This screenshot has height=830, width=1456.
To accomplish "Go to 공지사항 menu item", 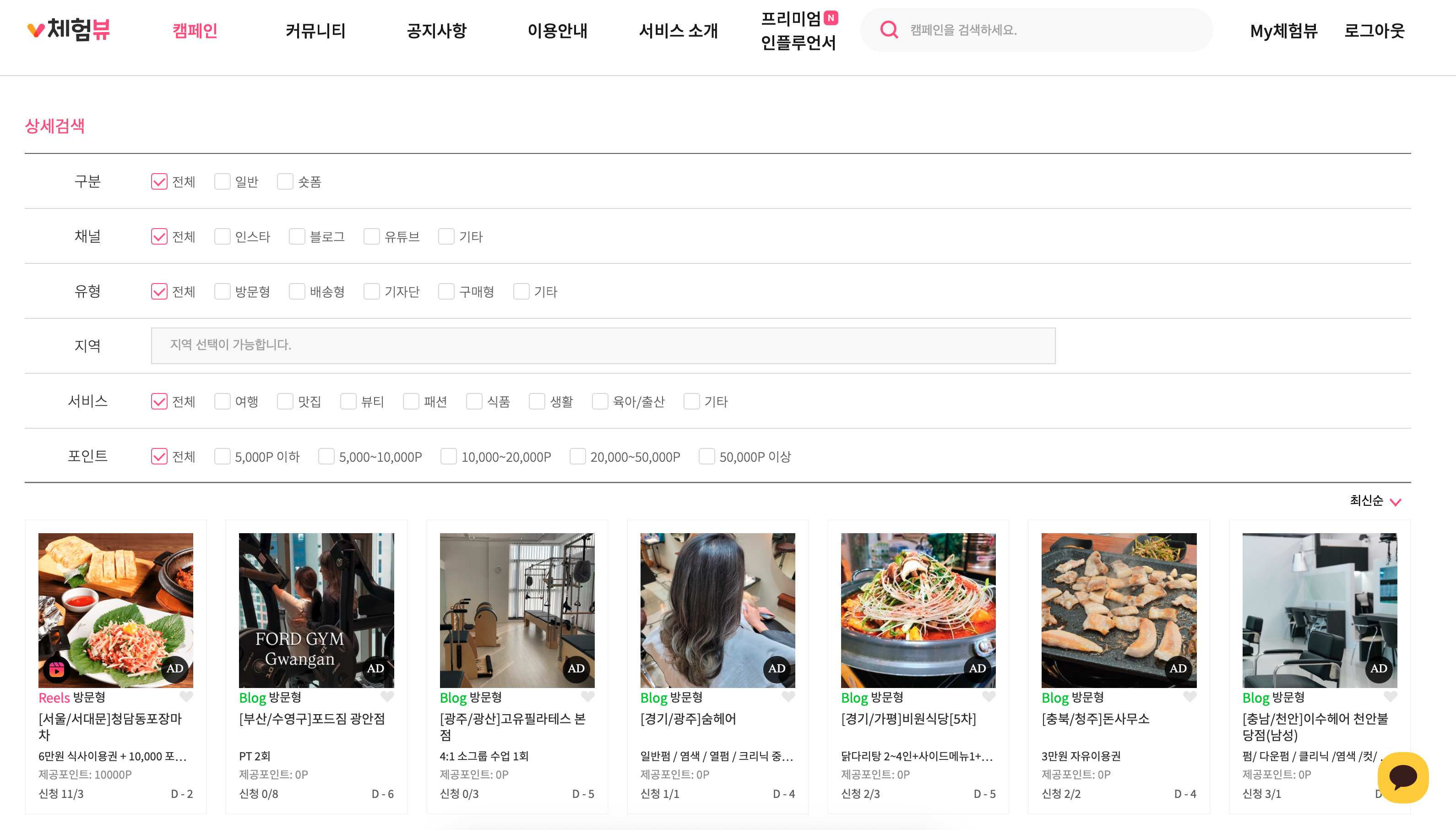I will (436, 31).
